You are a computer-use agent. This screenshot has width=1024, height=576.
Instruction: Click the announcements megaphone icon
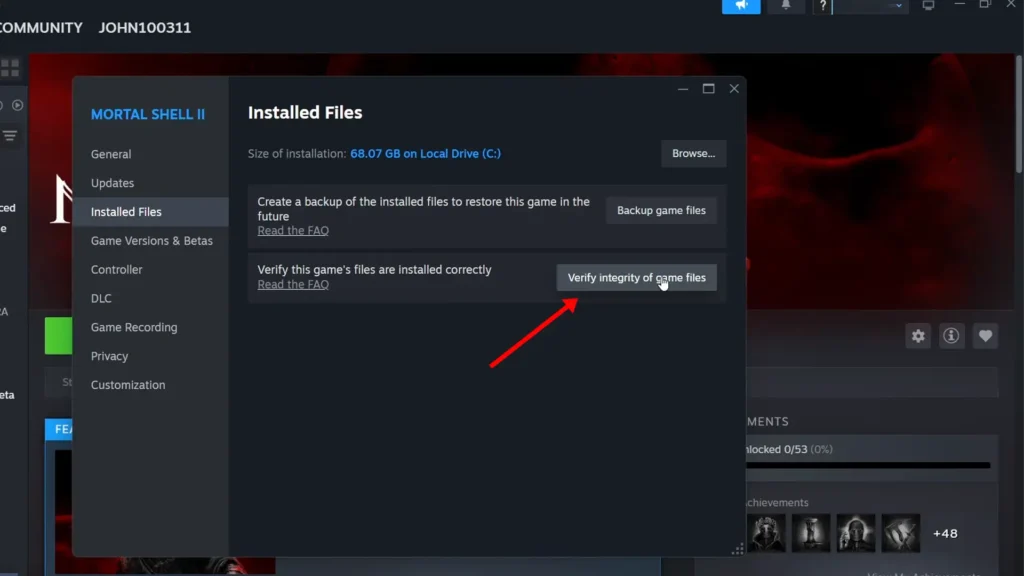point(741,6)
